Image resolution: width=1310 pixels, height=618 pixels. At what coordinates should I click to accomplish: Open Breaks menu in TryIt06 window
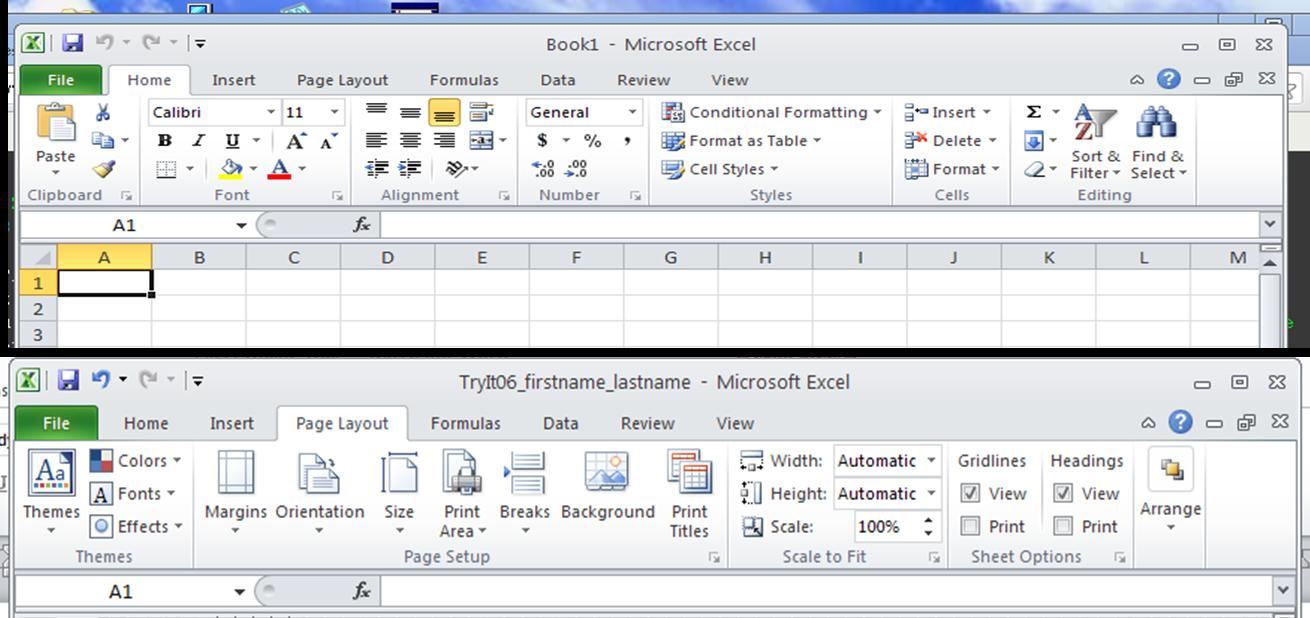point(525,491)
